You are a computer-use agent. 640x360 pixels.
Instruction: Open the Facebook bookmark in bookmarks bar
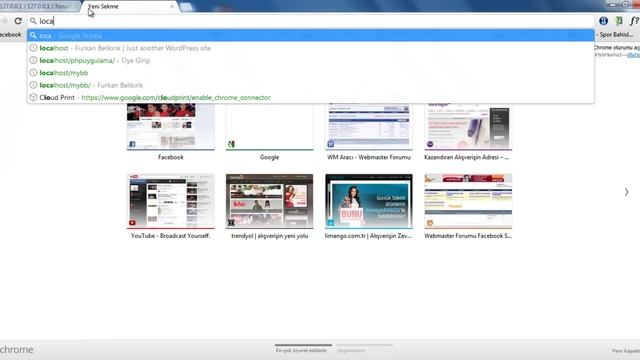[11, 35]
